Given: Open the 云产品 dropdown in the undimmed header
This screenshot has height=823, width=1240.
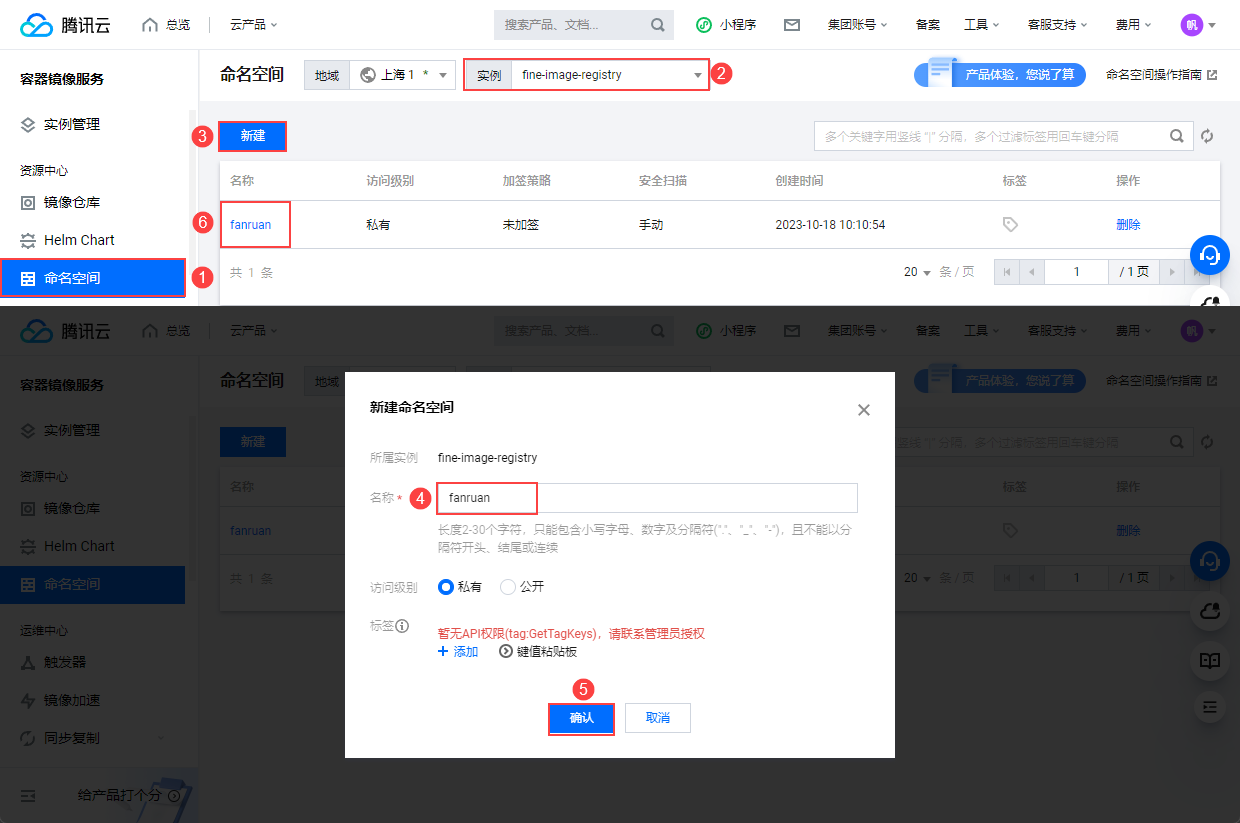Looking at the screenshot, I should pos(254,25).
